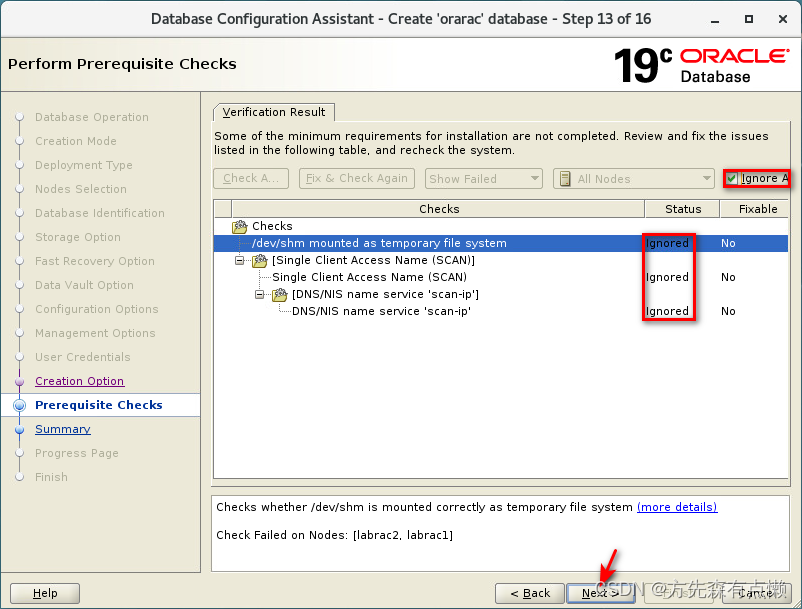This screenshot has height=609, width=802.
Task: Proceed with the Next button
Action: point(601,593)
